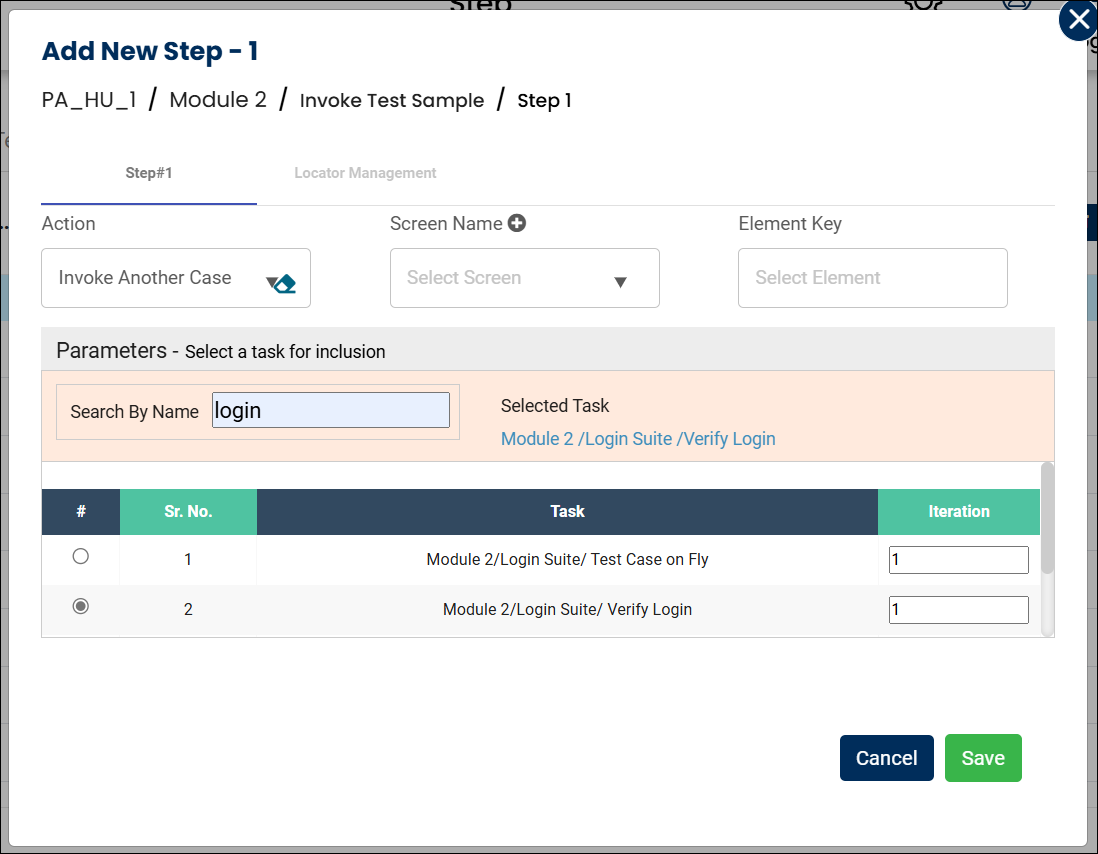Select the Test Case on Fly radio button
The image size is (1098, 854).
(81, 557)
